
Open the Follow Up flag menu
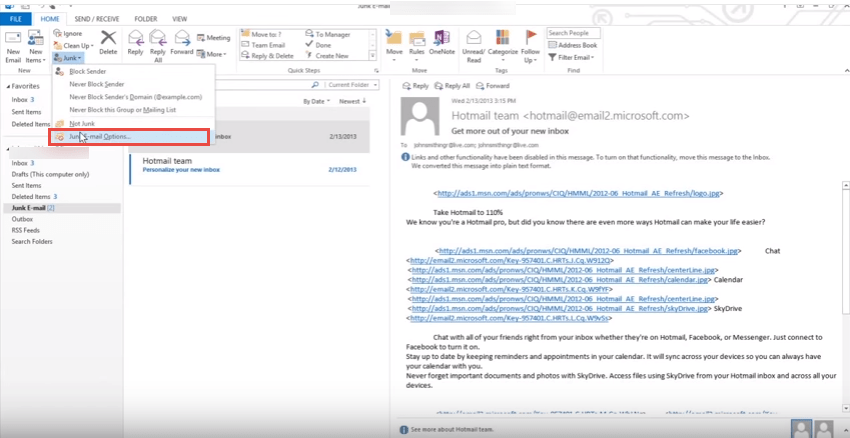[530, 47]
